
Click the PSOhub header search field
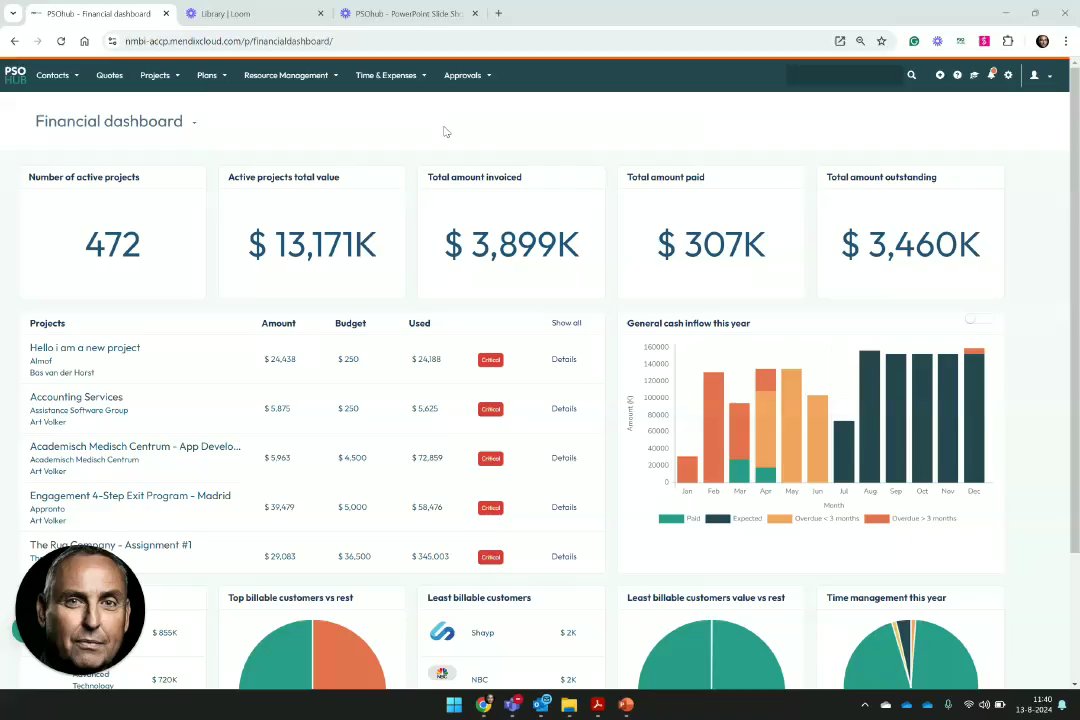point(844,75)
